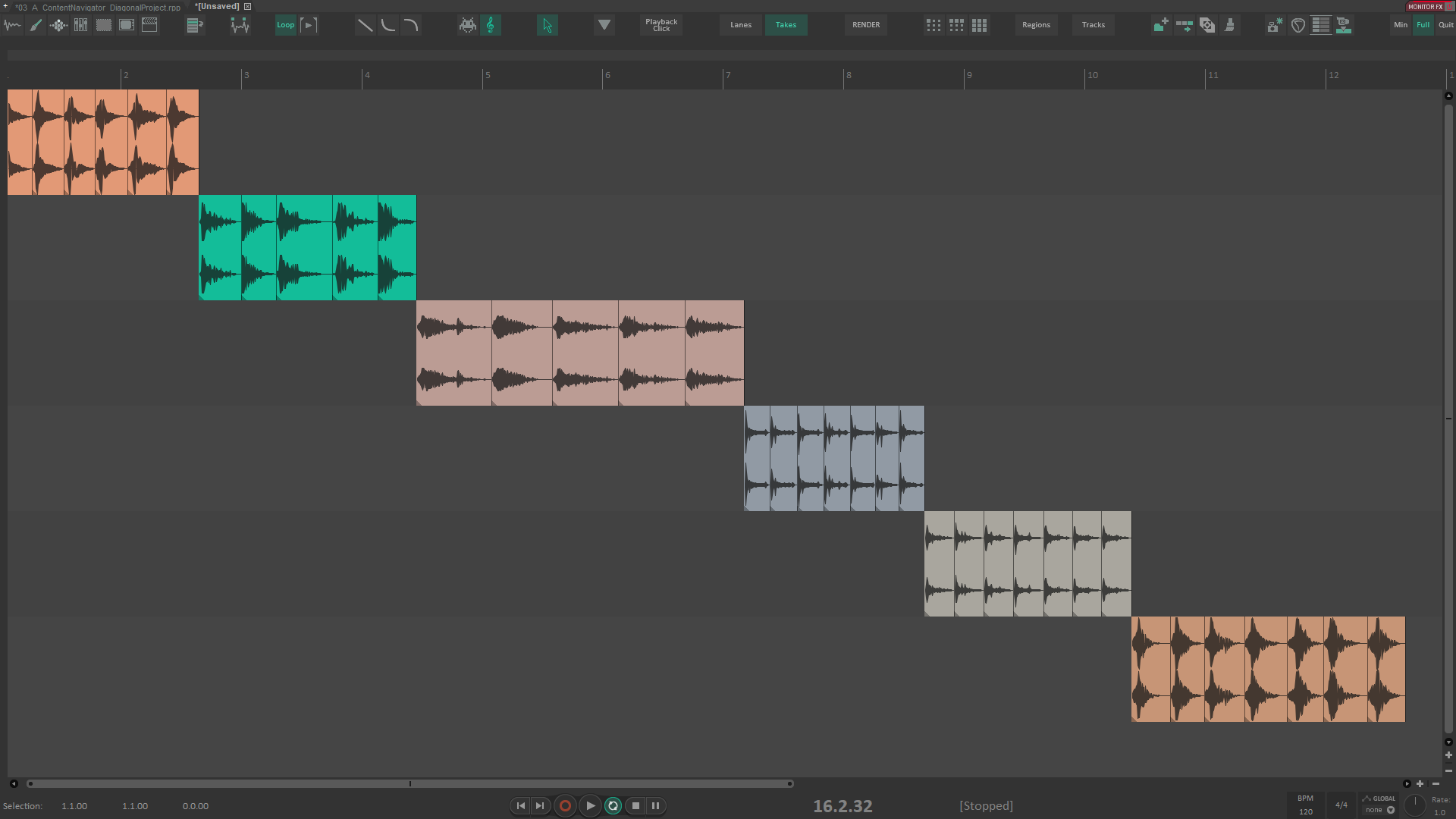Switch to Takes view
Image resolution: width=1456 pixels, height=819 pixels.
point(786,25)
